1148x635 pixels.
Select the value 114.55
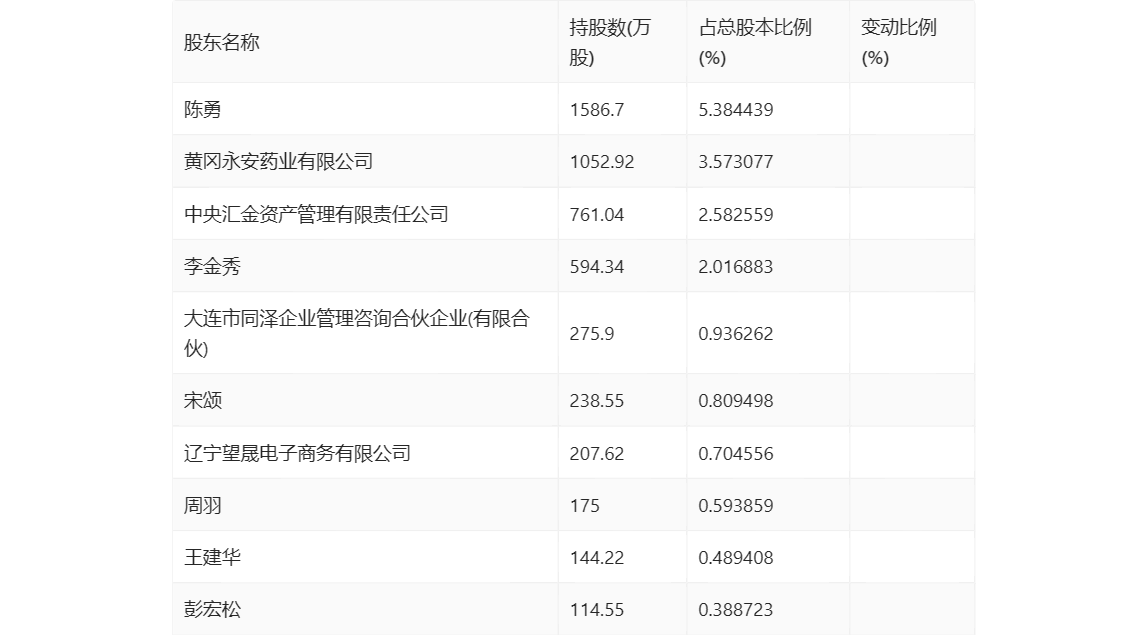(597, 609)
